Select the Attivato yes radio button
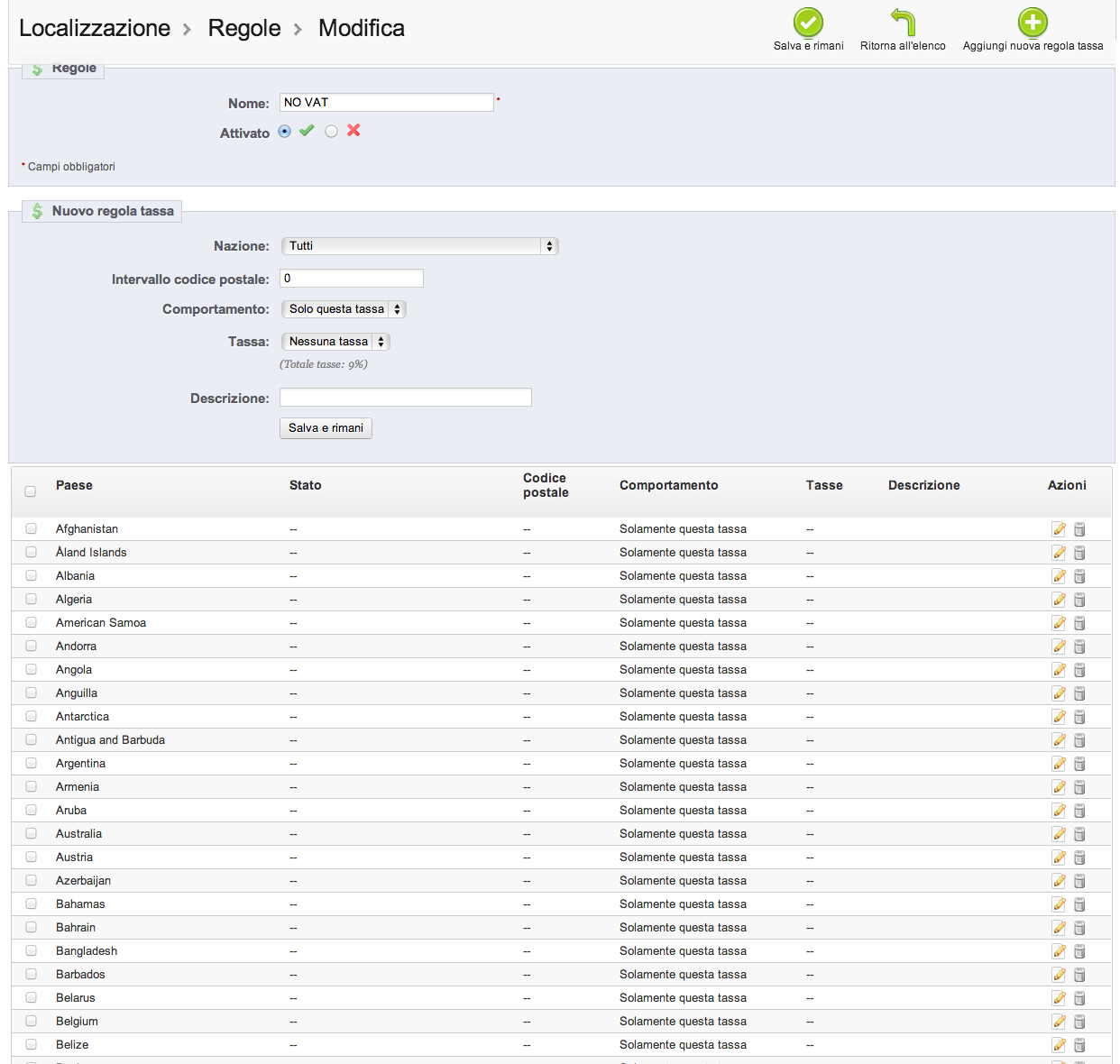The height and width of the screenshot is (1064, 1120). pos(285,132)
